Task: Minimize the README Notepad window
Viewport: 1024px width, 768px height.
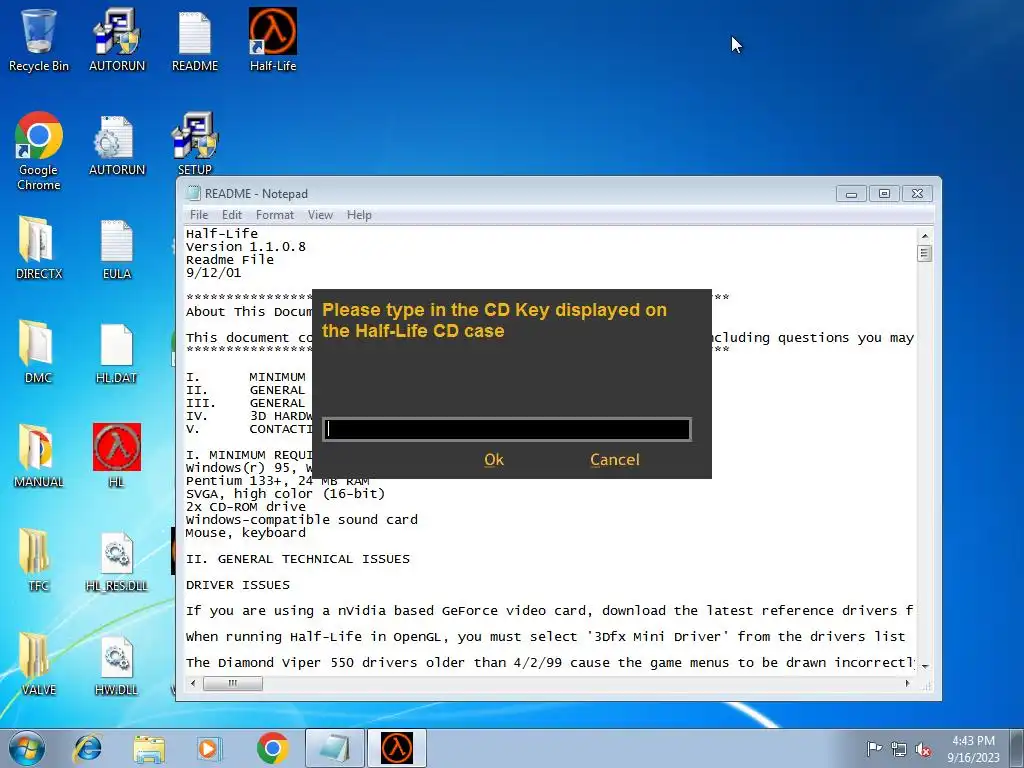Action: [x=851, y=194]
